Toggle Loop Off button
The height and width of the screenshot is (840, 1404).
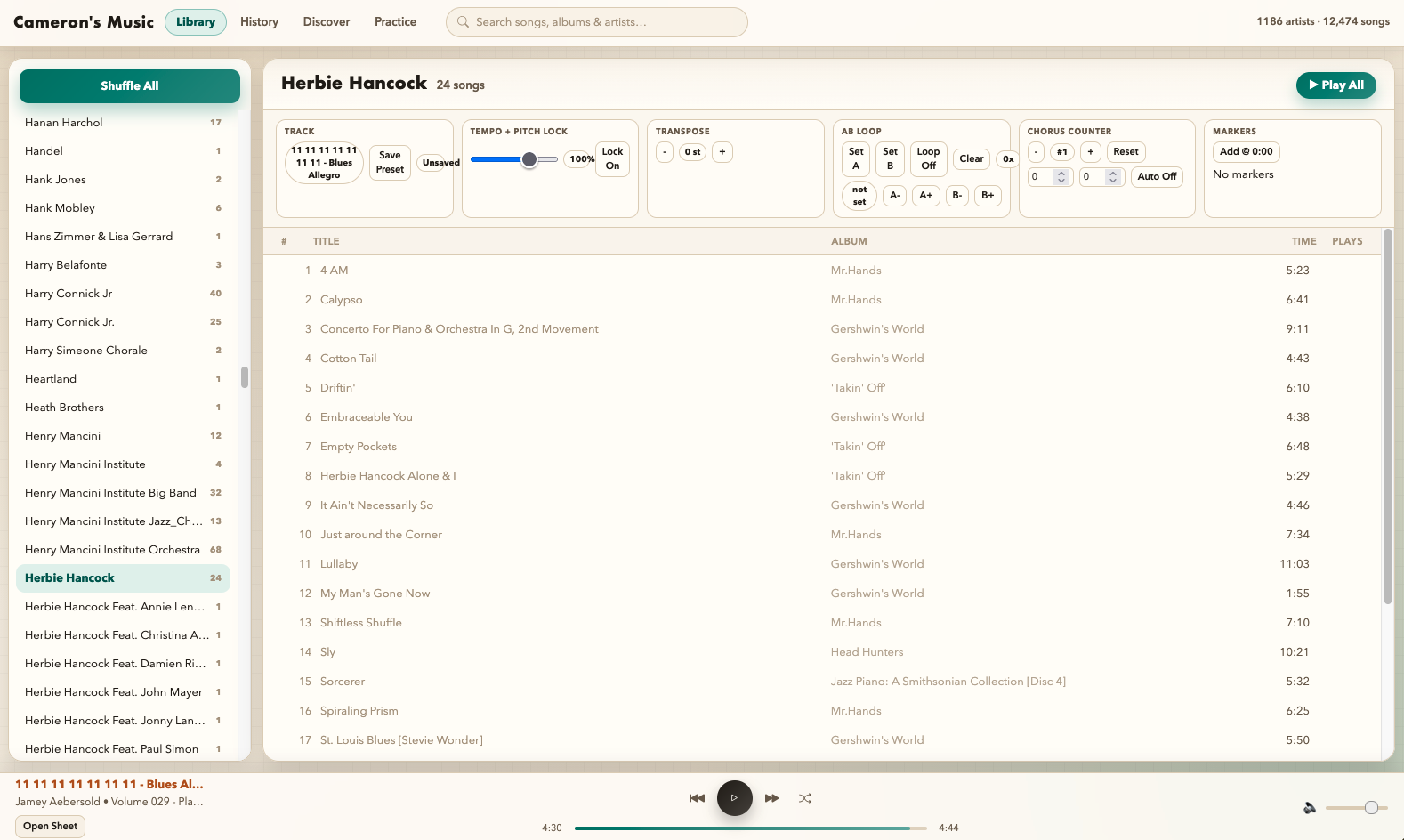[929, 159]
